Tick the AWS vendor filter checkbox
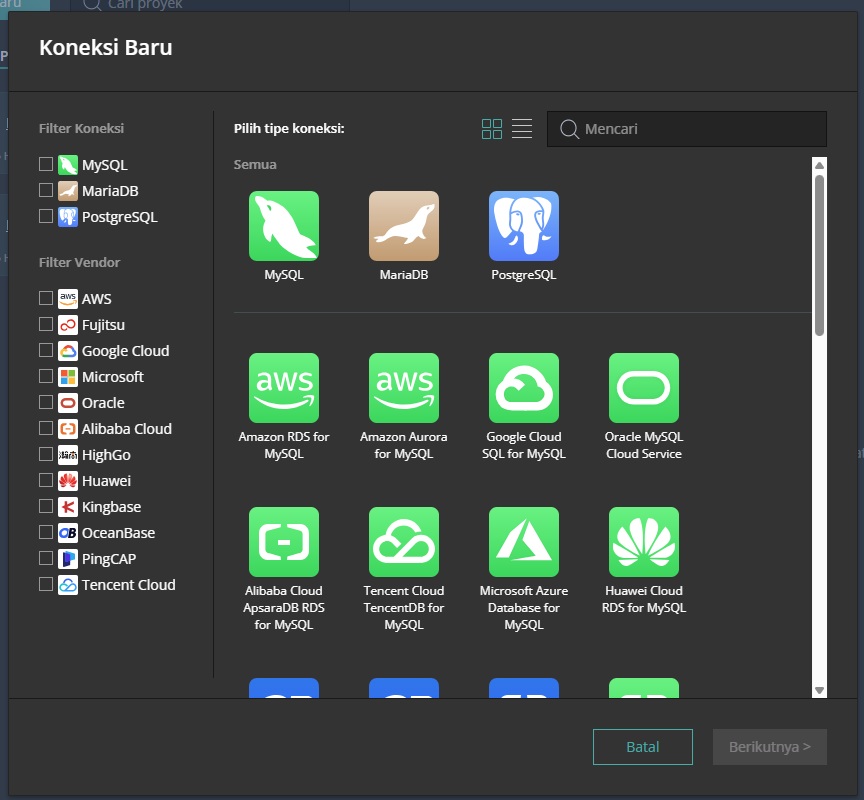The height and width of the screenshot is (800, 864). (46, 298)
